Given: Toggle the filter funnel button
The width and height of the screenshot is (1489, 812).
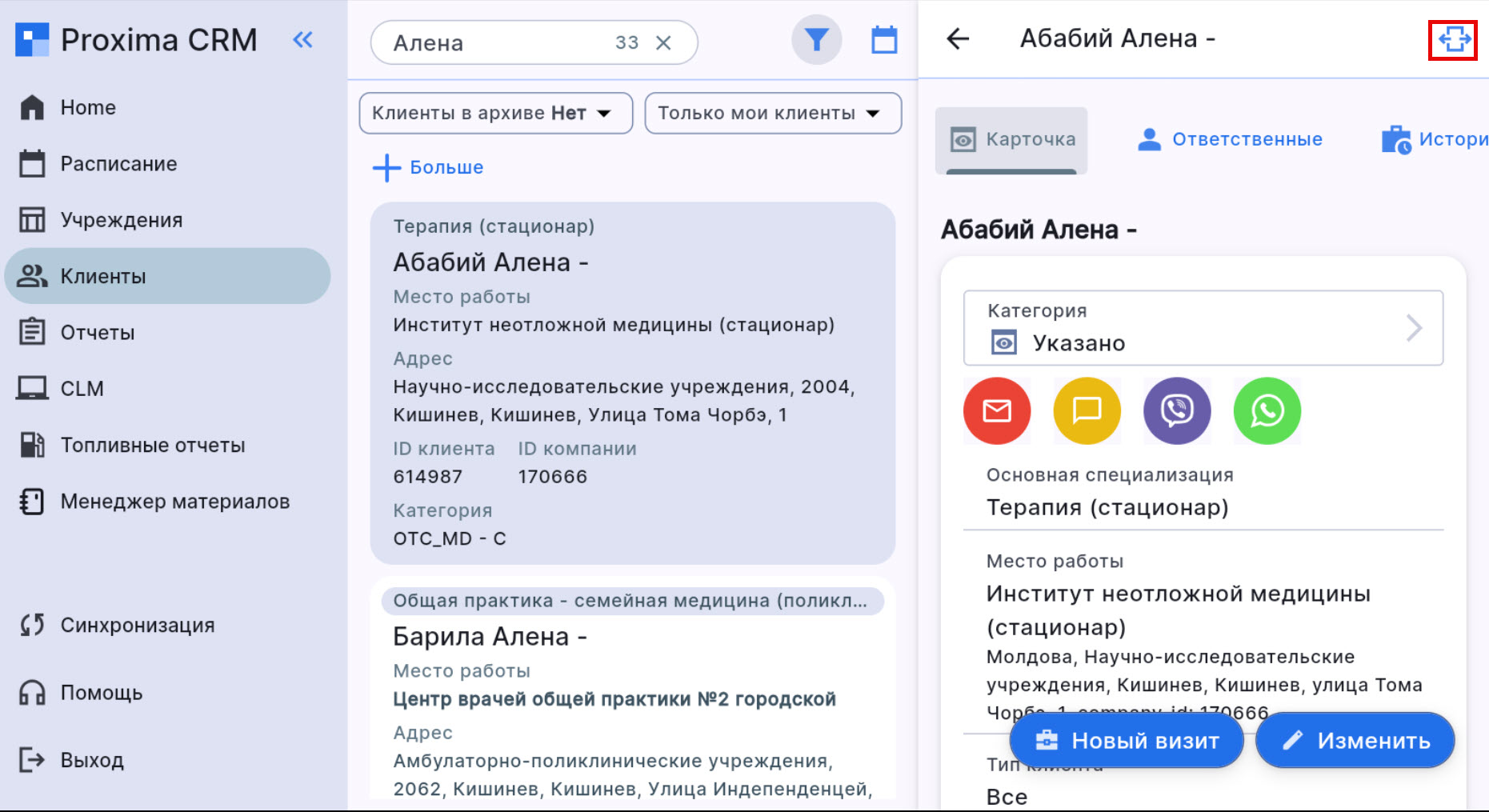Looking at the screenshot, I should tap(816, 40).
